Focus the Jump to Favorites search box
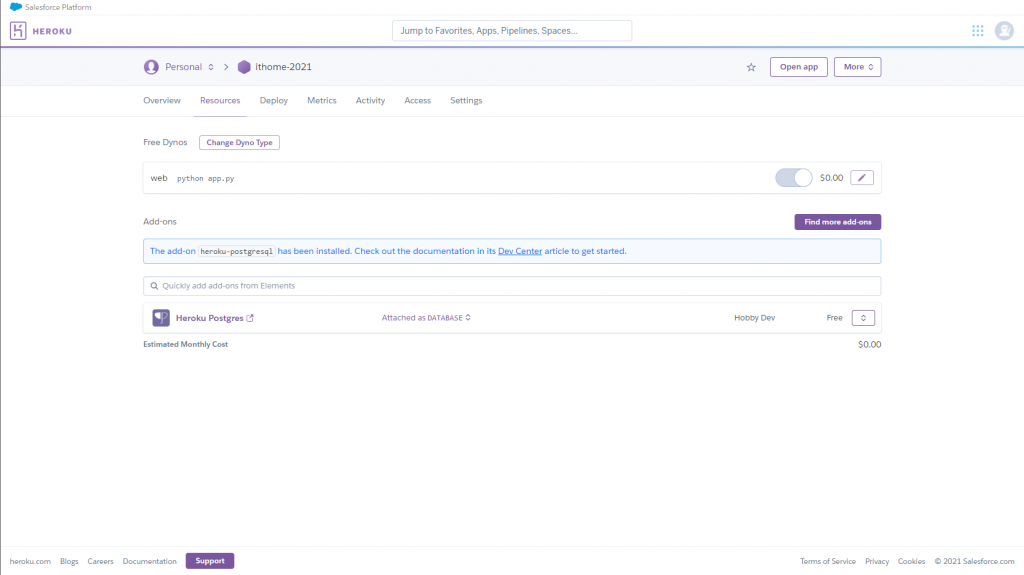This screenshot has width=1024, height=575. click(512, 31)
